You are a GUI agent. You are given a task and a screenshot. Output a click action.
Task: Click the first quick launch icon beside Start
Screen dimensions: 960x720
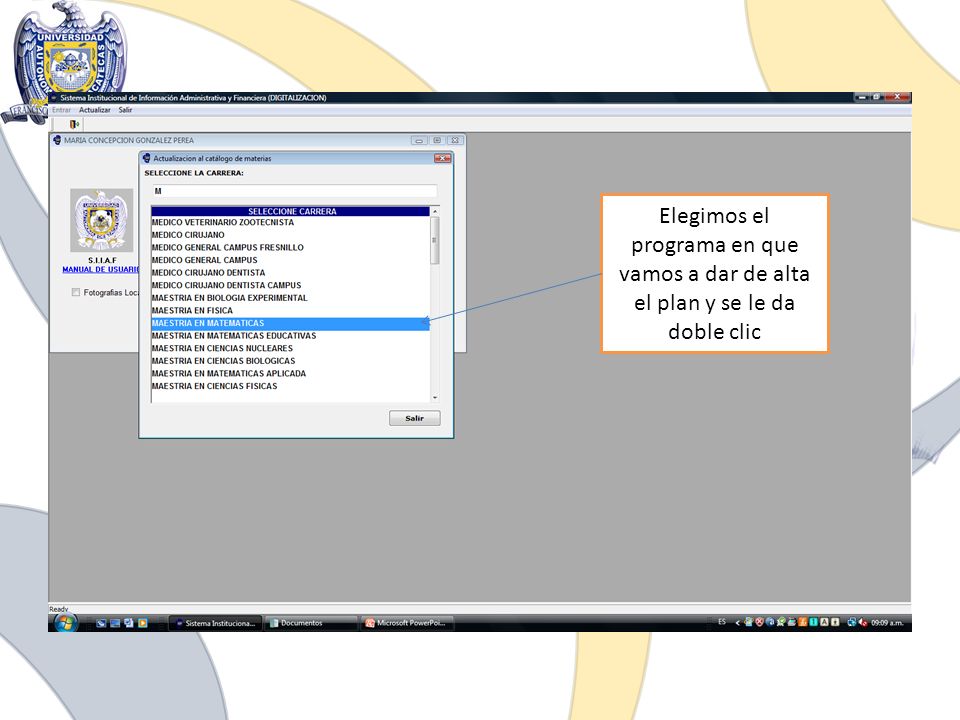coord(101,623)
